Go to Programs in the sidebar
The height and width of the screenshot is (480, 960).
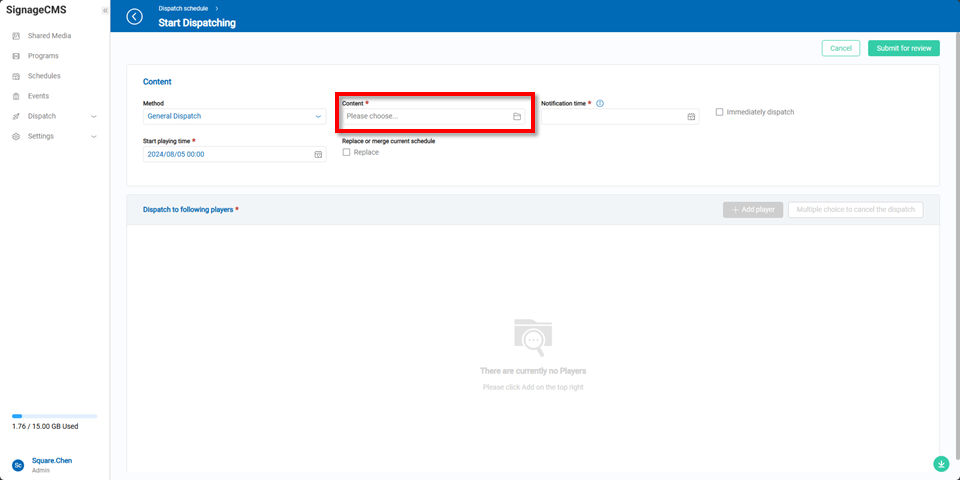(43, 56)
